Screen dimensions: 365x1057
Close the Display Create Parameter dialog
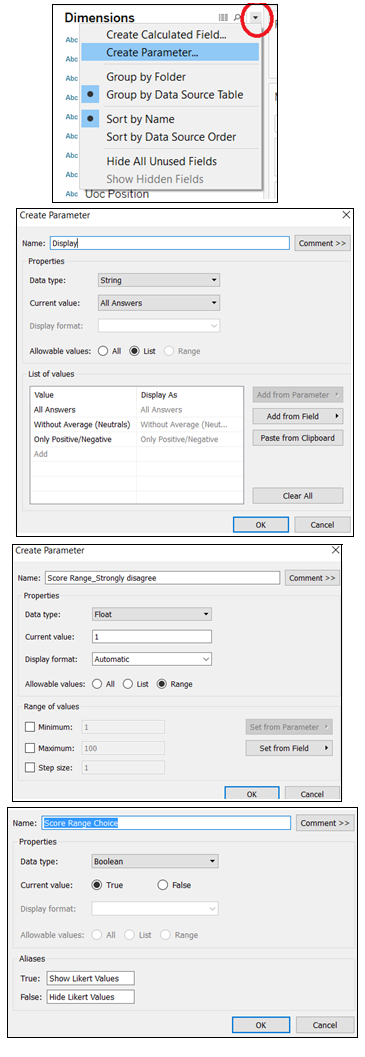[x=346, y=215]
